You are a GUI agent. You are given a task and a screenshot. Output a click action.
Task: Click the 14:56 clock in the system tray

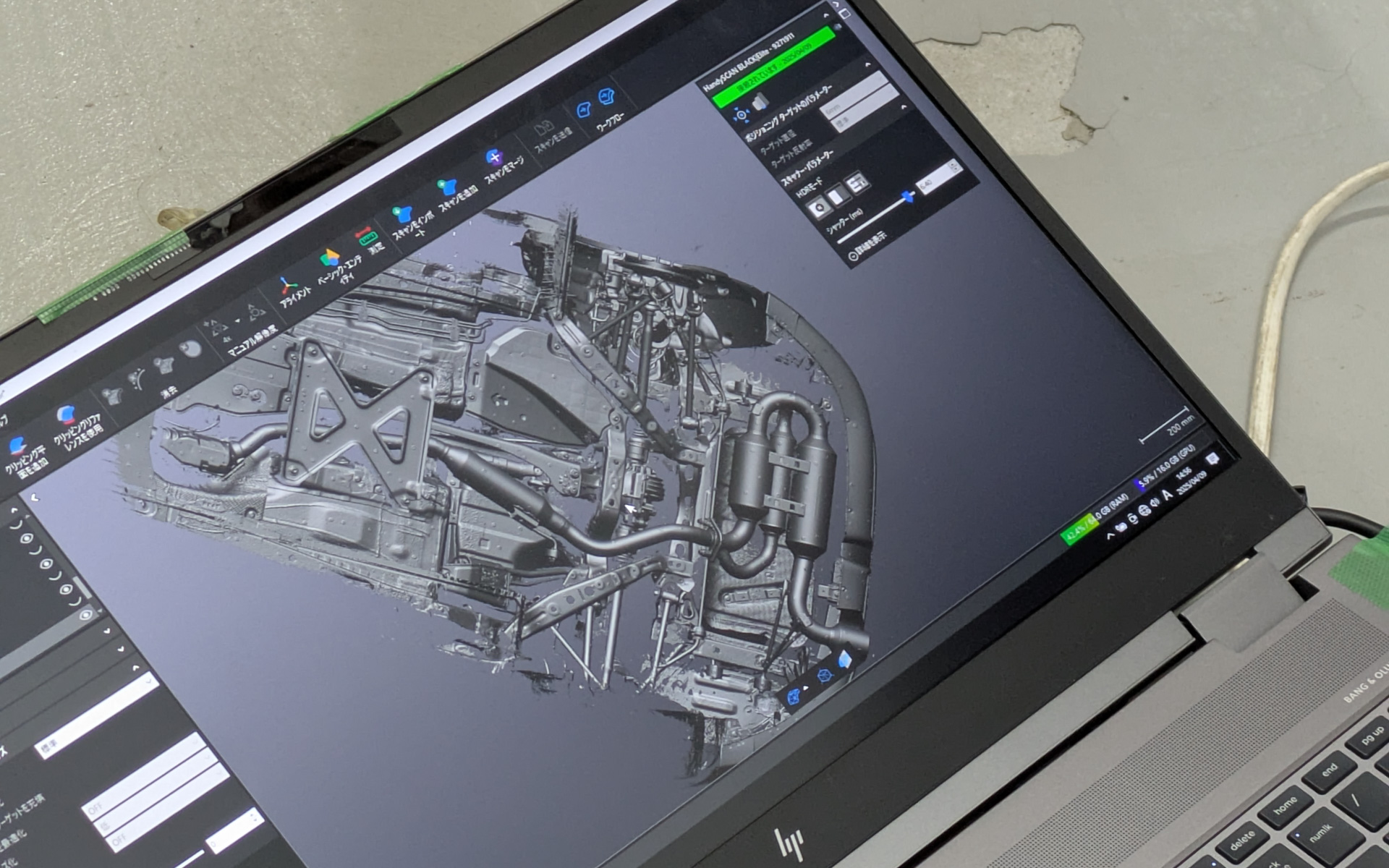1184,474
